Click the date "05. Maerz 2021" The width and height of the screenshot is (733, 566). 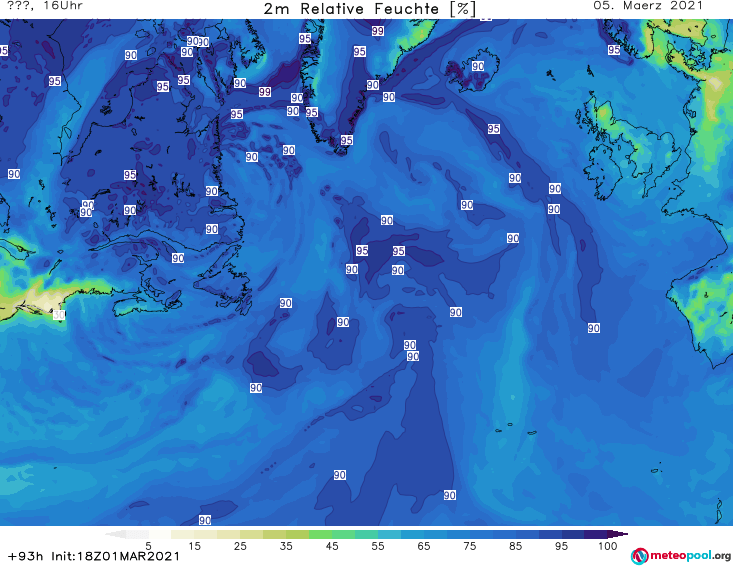(648, 6)
